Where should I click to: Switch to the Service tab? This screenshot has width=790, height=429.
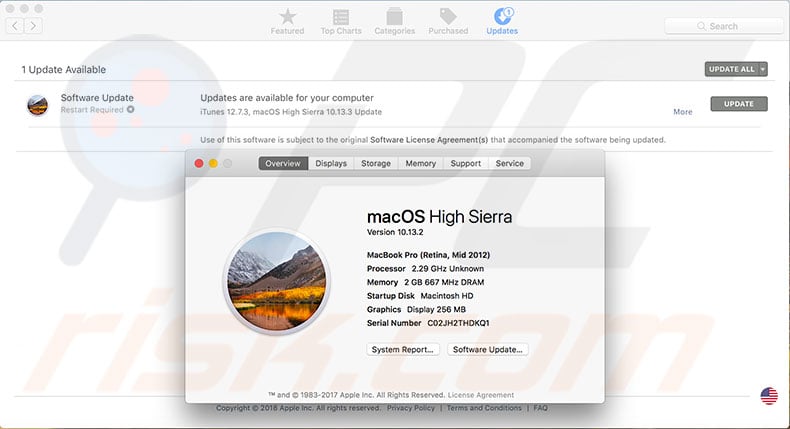[509, 163]
